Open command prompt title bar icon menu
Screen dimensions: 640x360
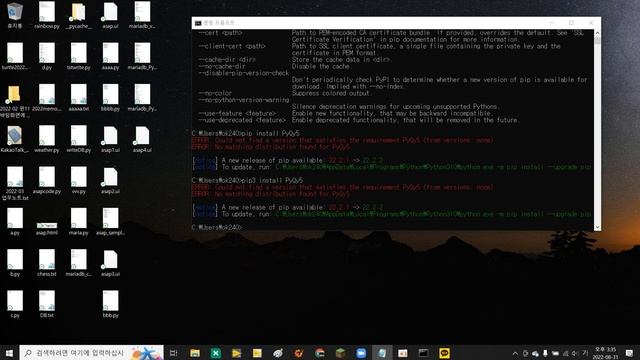coord(198,23)
